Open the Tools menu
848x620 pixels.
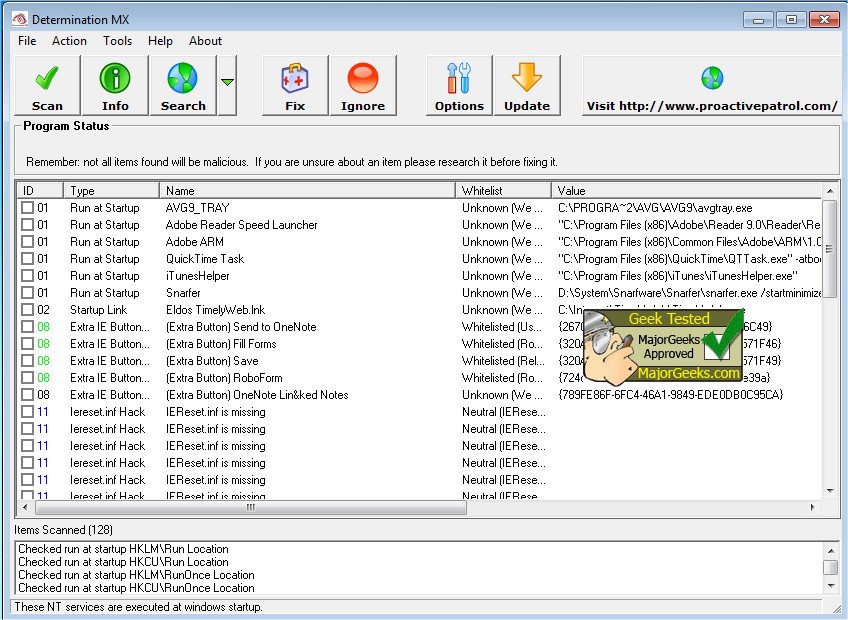117,41
